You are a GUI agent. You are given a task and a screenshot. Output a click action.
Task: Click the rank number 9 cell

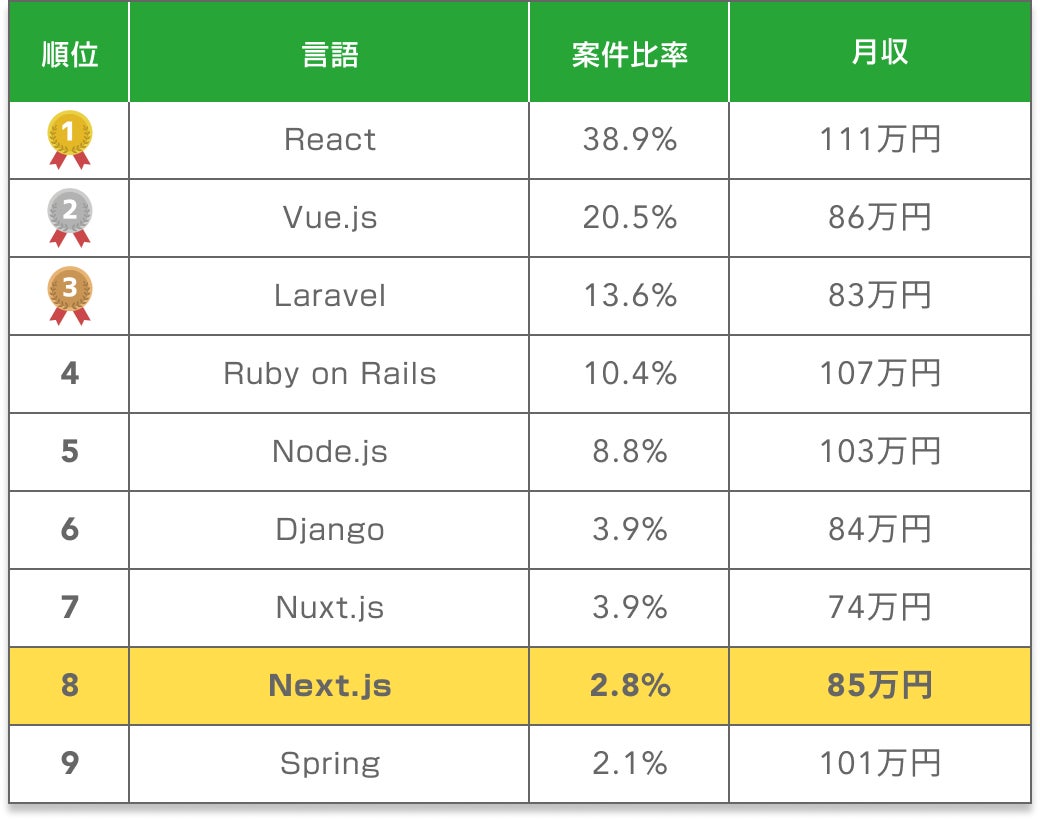click(69, 764)
